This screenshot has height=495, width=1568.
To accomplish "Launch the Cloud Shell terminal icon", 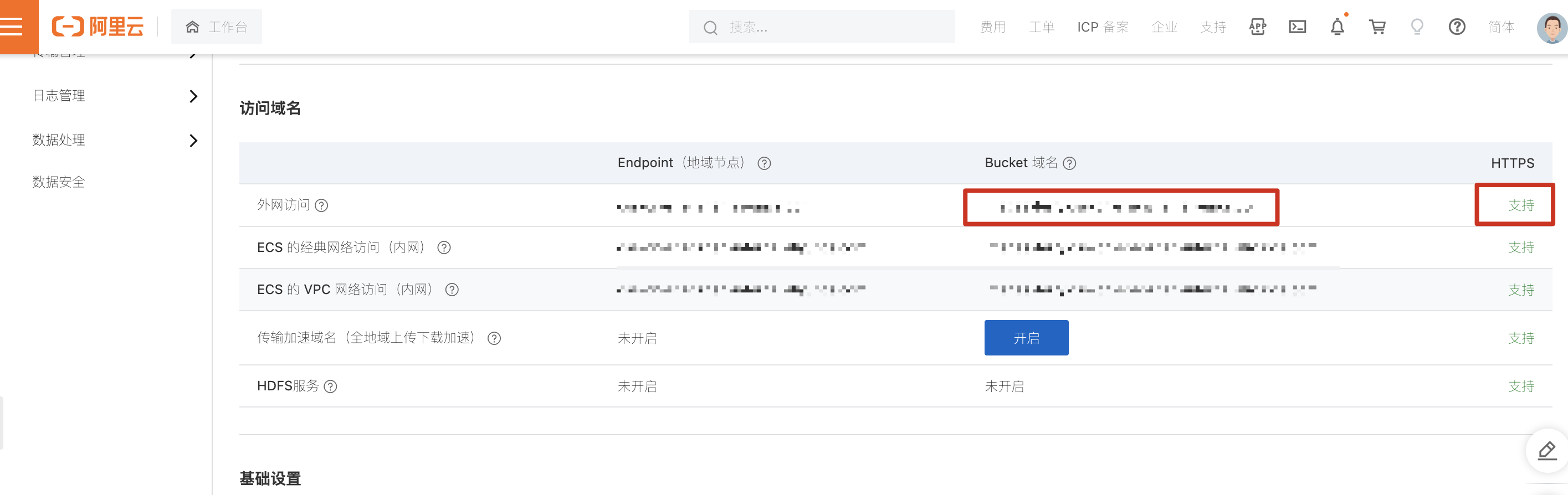I will click(x=1297, y=27).
